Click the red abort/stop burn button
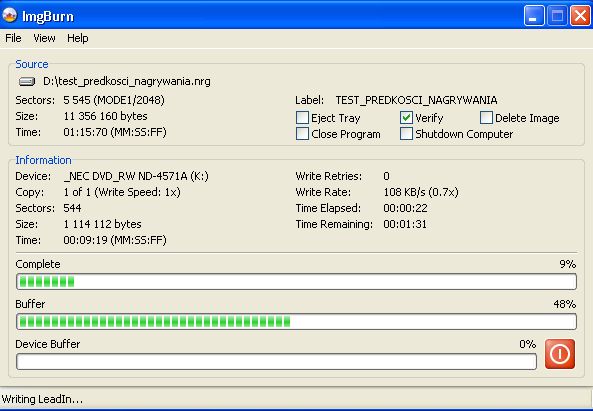The image size is (593, 411). pos(560,354)
